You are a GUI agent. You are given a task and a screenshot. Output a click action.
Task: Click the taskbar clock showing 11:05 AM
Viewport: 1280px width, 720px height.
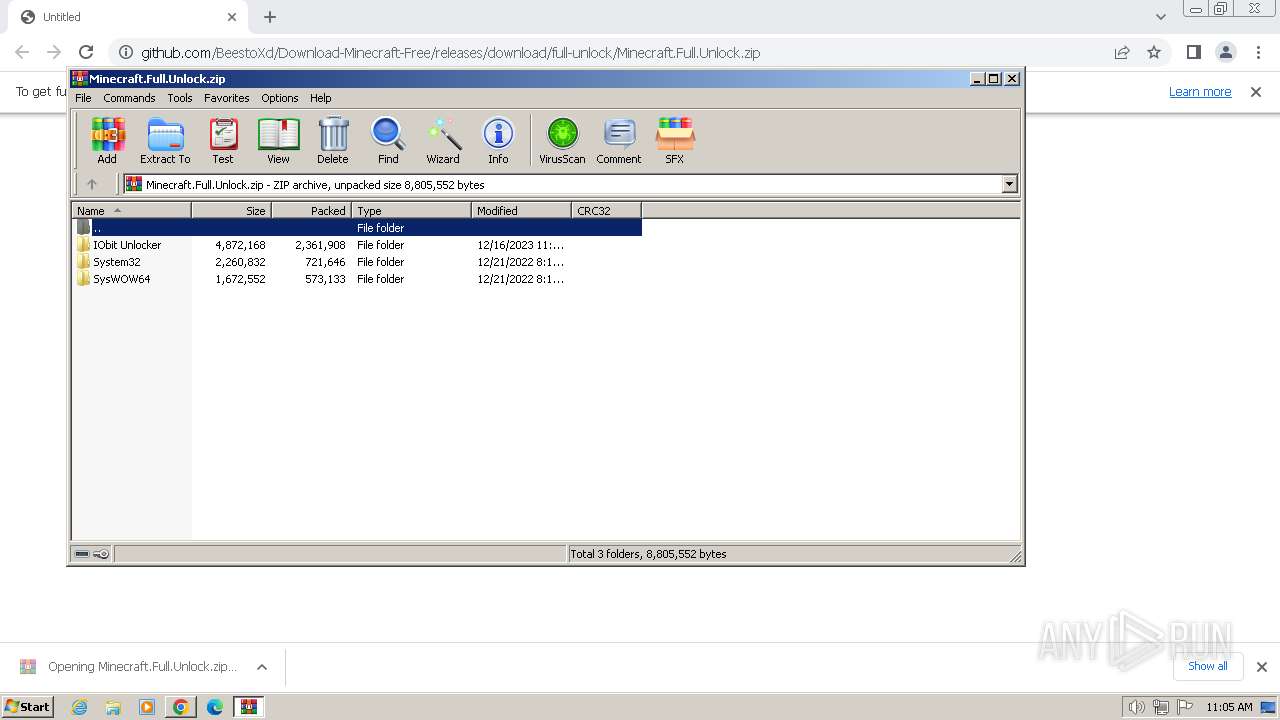1229,707
